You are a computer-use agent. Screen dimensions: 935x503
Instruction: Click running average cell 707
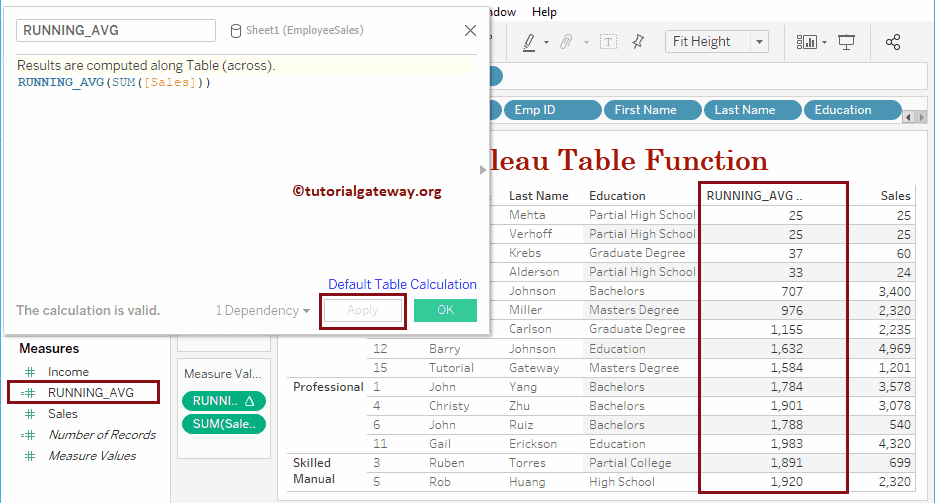point(792,291)
